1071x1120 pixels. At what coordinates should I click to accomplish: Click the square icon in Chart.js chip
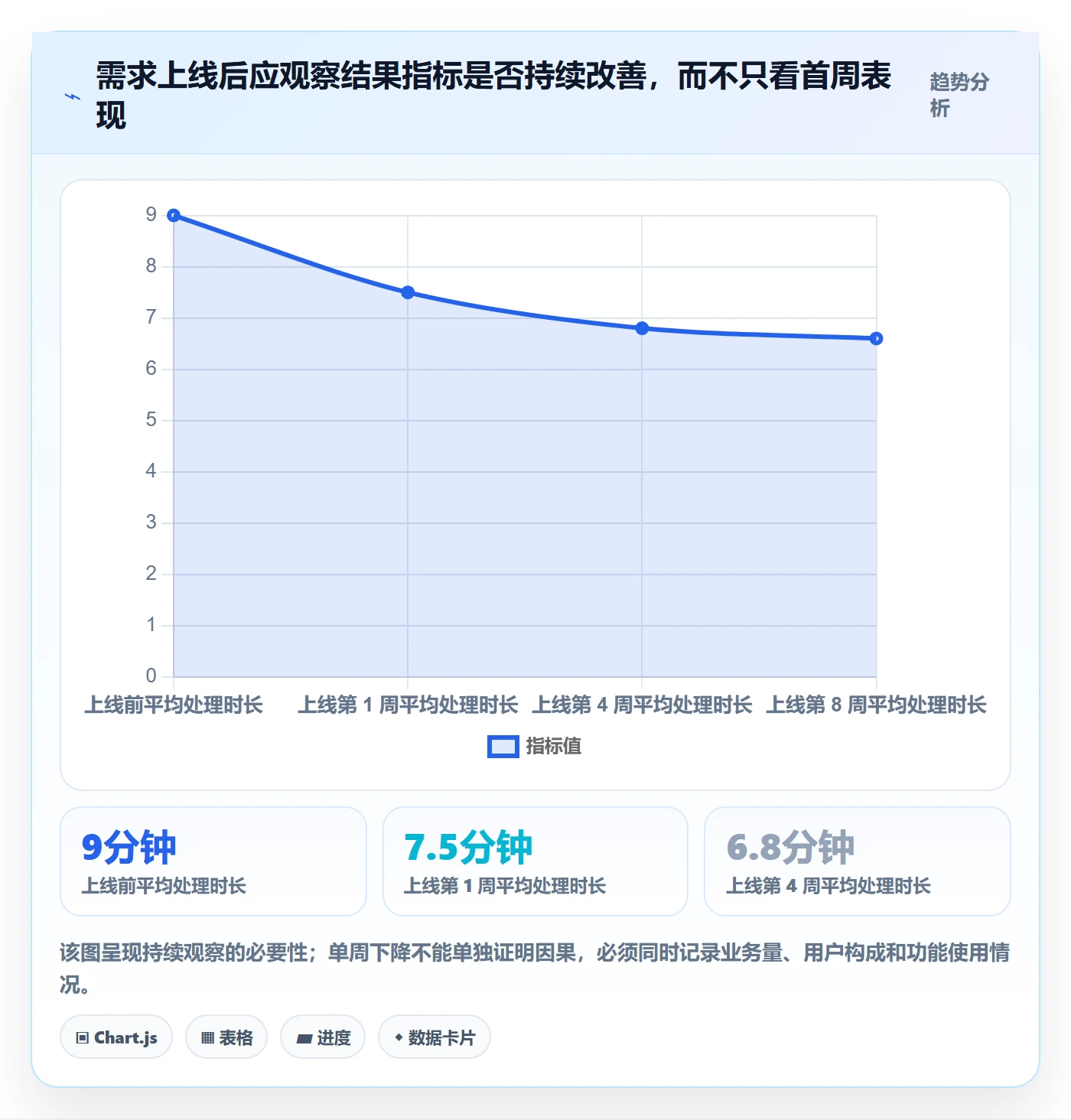click(x=83, y=1038)
